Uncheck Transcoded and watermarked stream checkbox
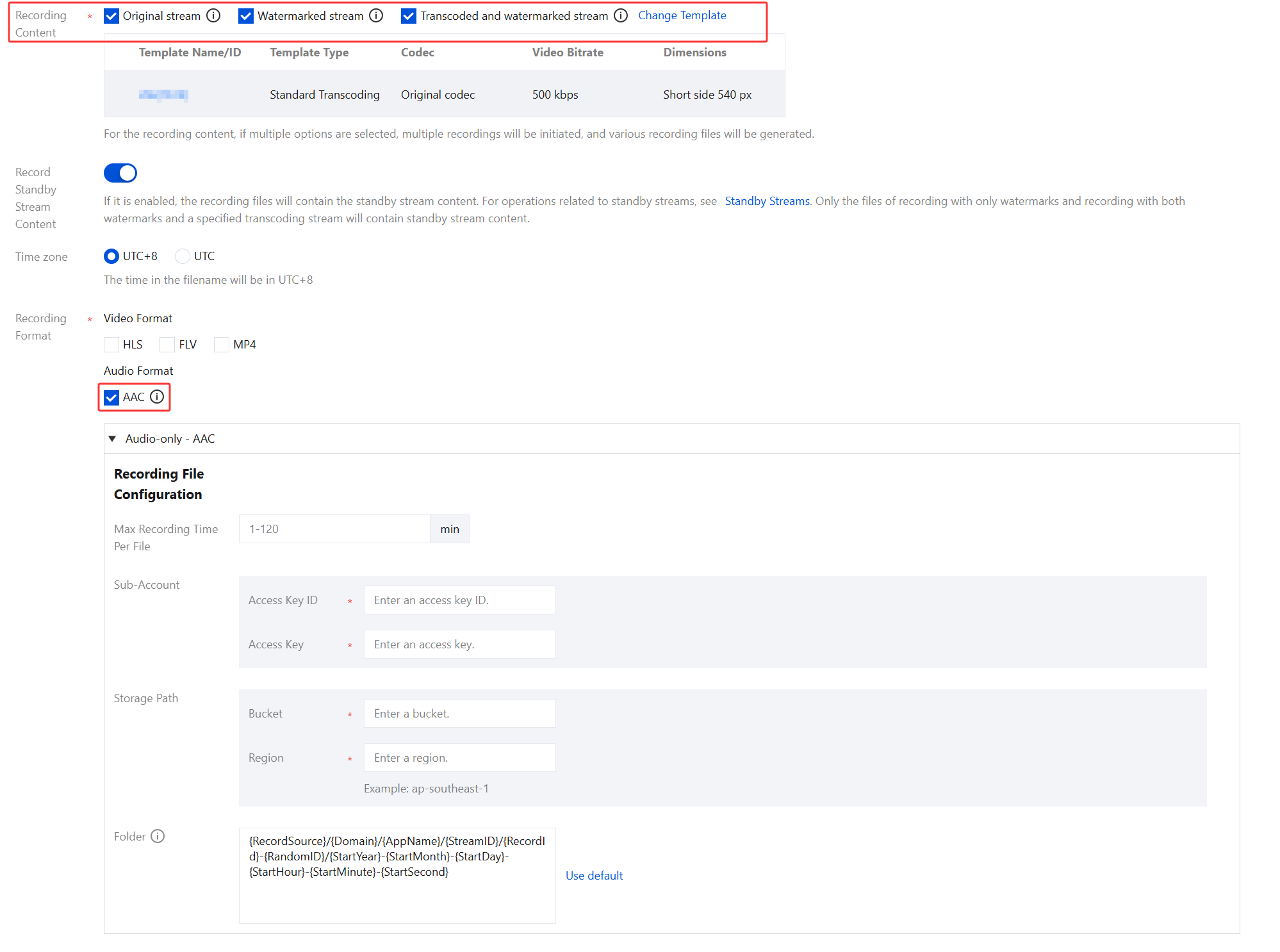The height and width of the screenshot is (952, 1280). coord(409,16)
